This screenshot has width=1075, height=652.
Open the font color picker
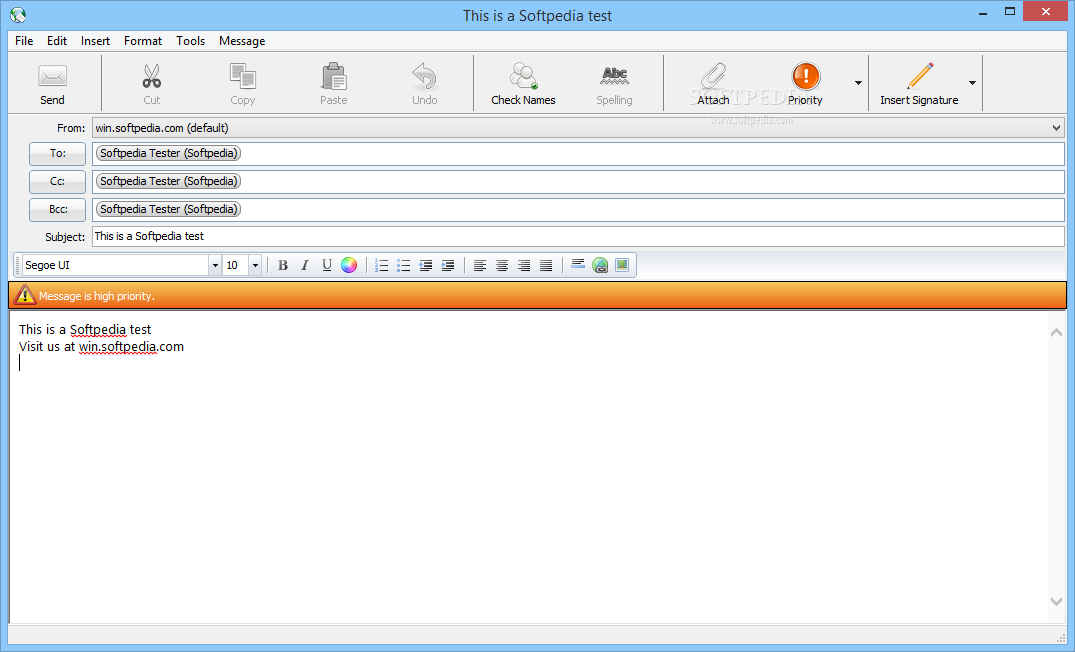[x=349, y=265]
